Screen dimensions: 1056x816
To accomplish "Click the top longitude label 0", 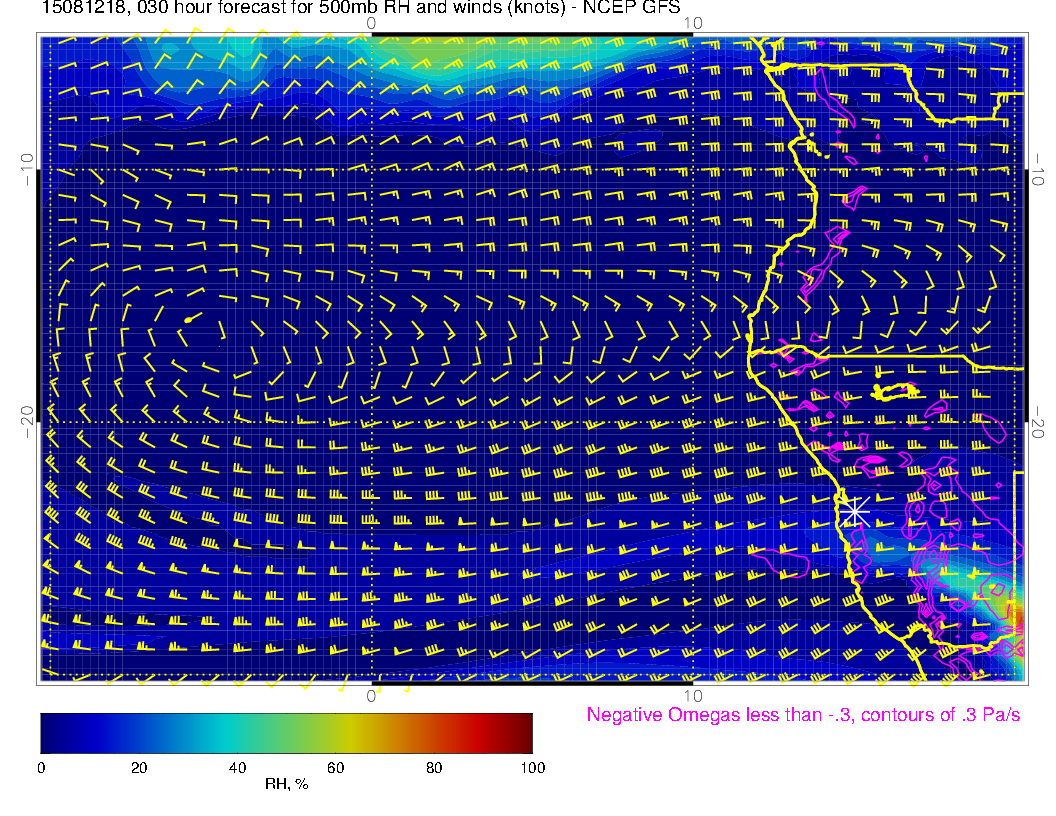I will pos(371,23).
